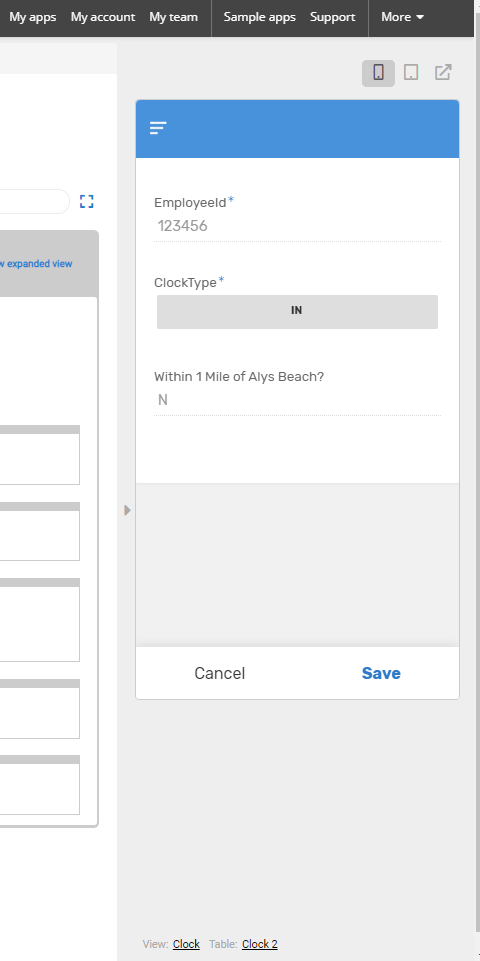Image resolution: width=480 pixels, height=961 pixels.
Task: Click the expanded view link
Action: (36, 264)
